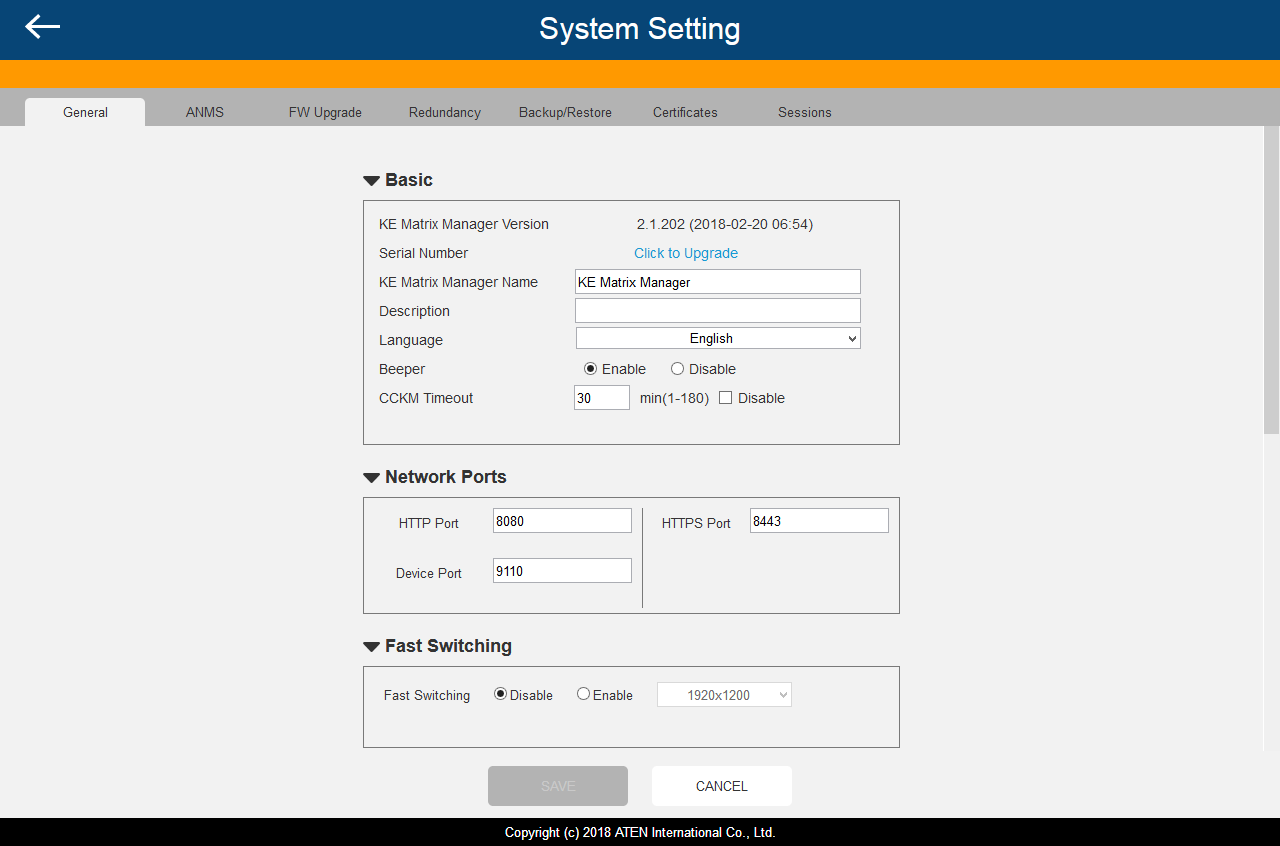Collapse the Fast Switching section
This screenshot has width=1280, height=846.
371,647
